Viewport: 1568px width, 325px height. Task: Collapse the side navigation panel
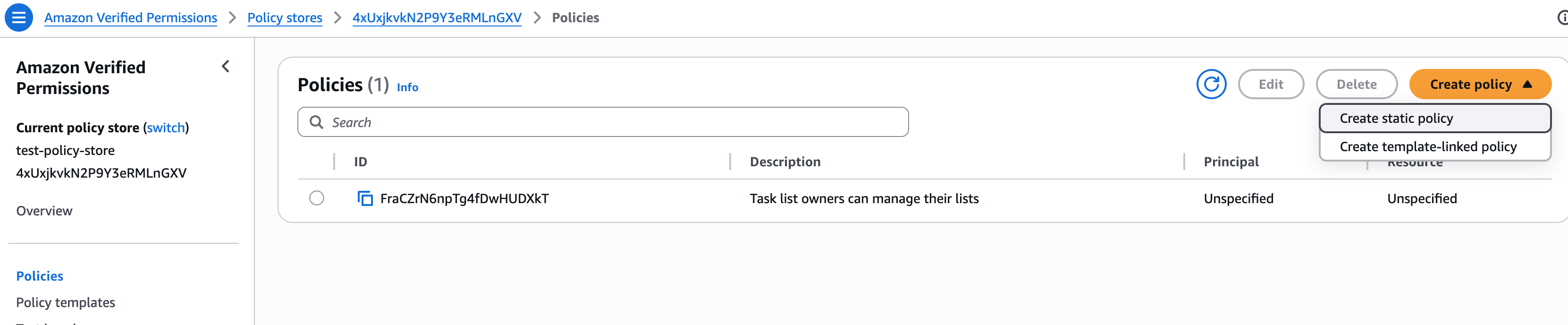pos(226,66)
